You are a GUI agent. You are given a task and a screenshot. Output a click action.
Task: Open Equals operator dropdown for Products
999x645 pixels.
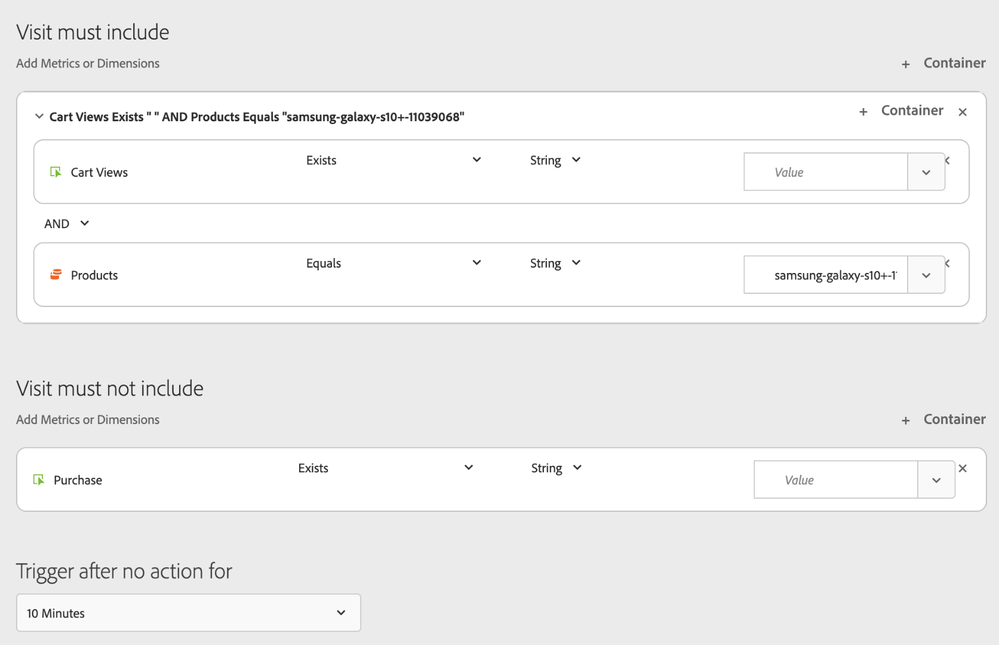476,263
